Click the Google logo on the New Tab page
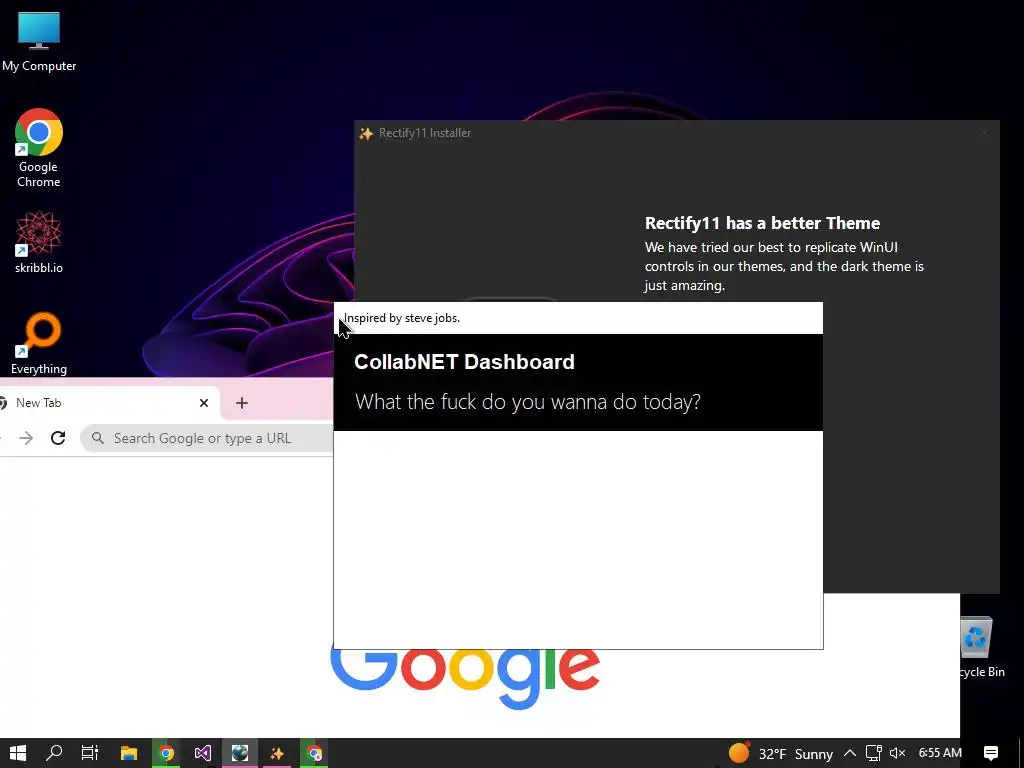The image size is (1024, 768). click(465, 678)
